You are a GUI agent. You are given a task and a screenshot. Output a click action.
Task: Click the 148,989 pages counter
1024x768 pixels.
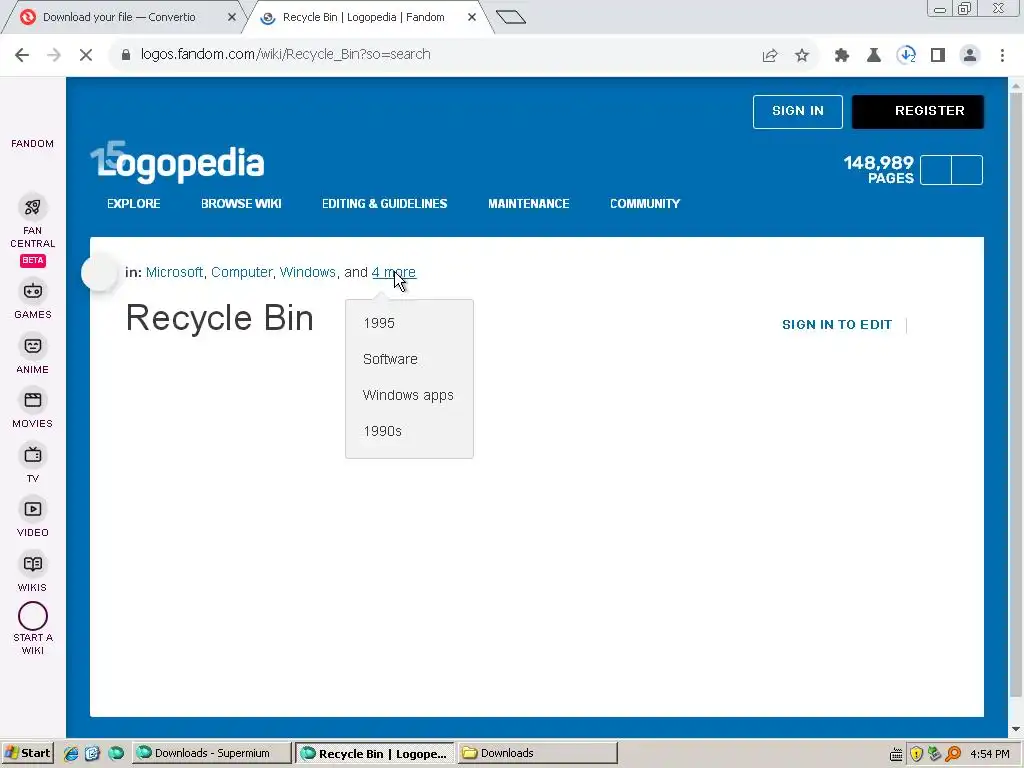[x=878, y=170]
